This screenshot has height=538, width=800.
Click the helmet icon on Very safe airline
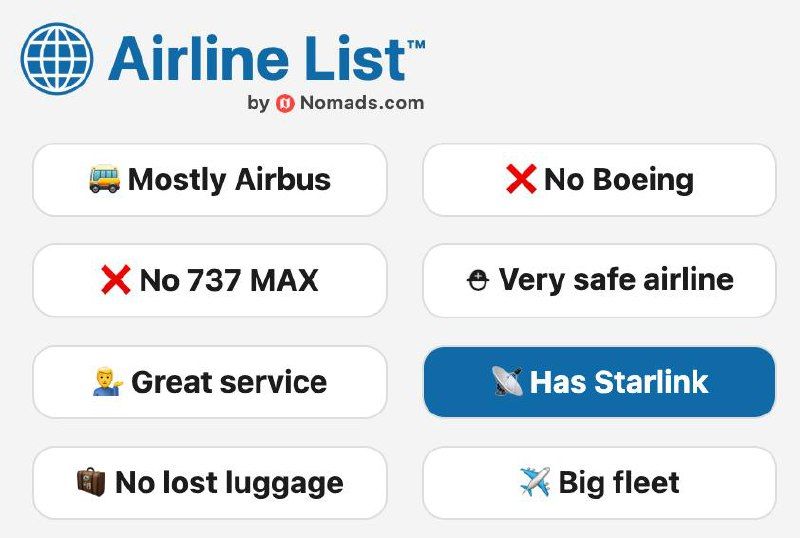click(x=477, y=281)
